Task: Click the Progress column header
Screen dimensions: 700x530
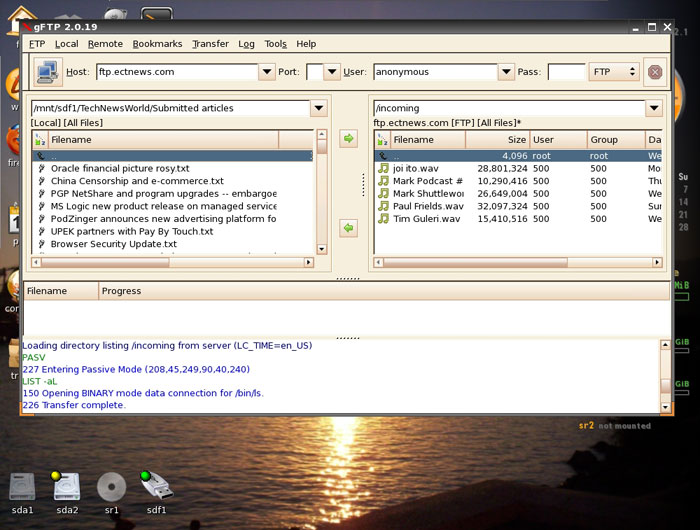Action: pos(384,291)
